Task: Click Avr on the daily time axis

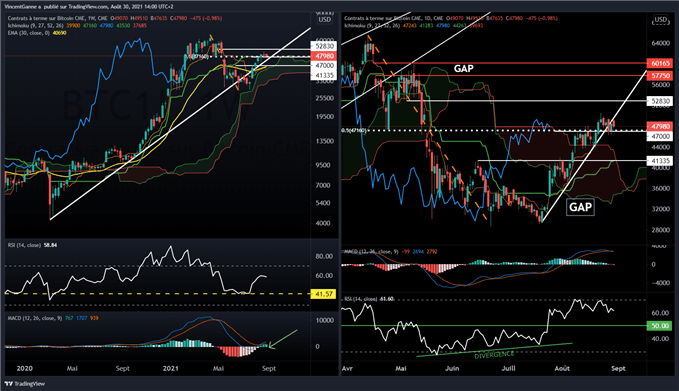Action: click(x=347, y=368)
